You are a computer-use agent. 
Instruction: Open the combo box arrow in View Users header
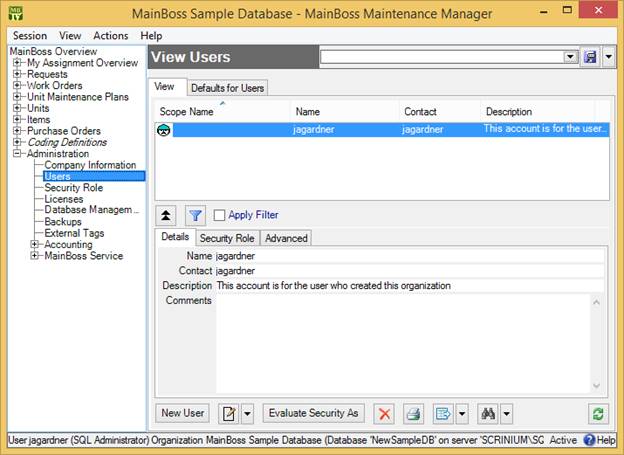pyautogui.click(x=570, y=57)
